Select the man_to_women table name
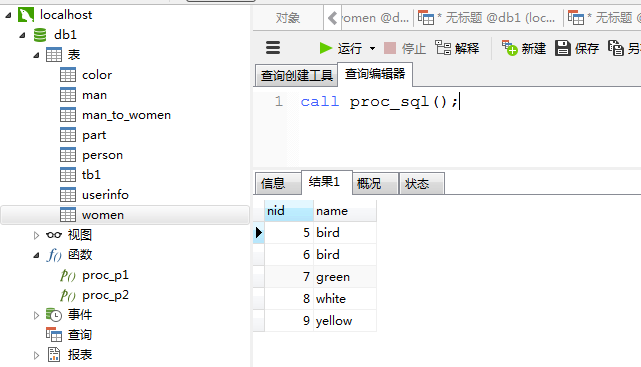Screen dimensions: 641x367 pos(126,115)
